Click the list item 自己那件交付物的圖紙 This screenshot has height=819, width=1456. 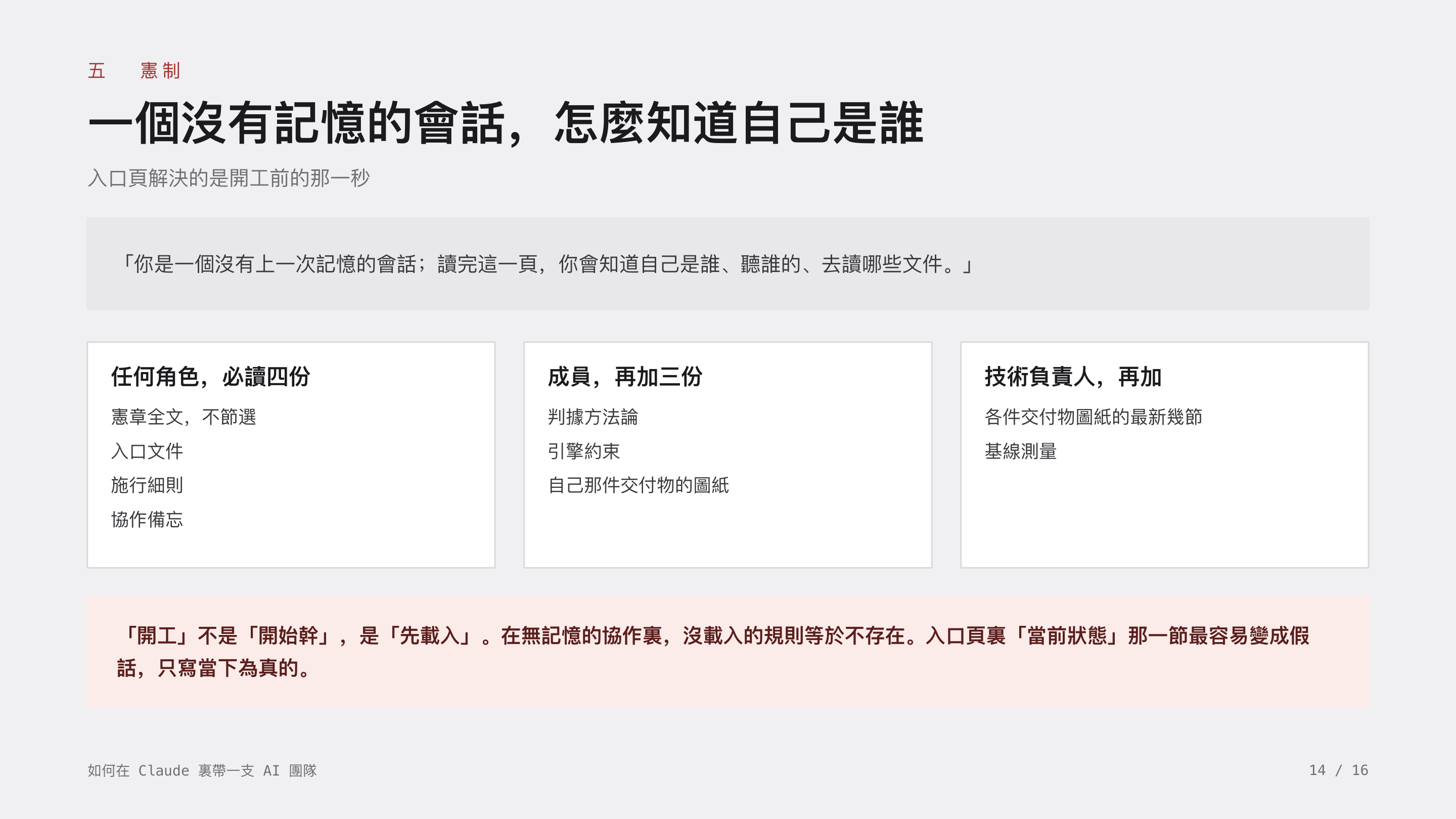click(639, 485)
